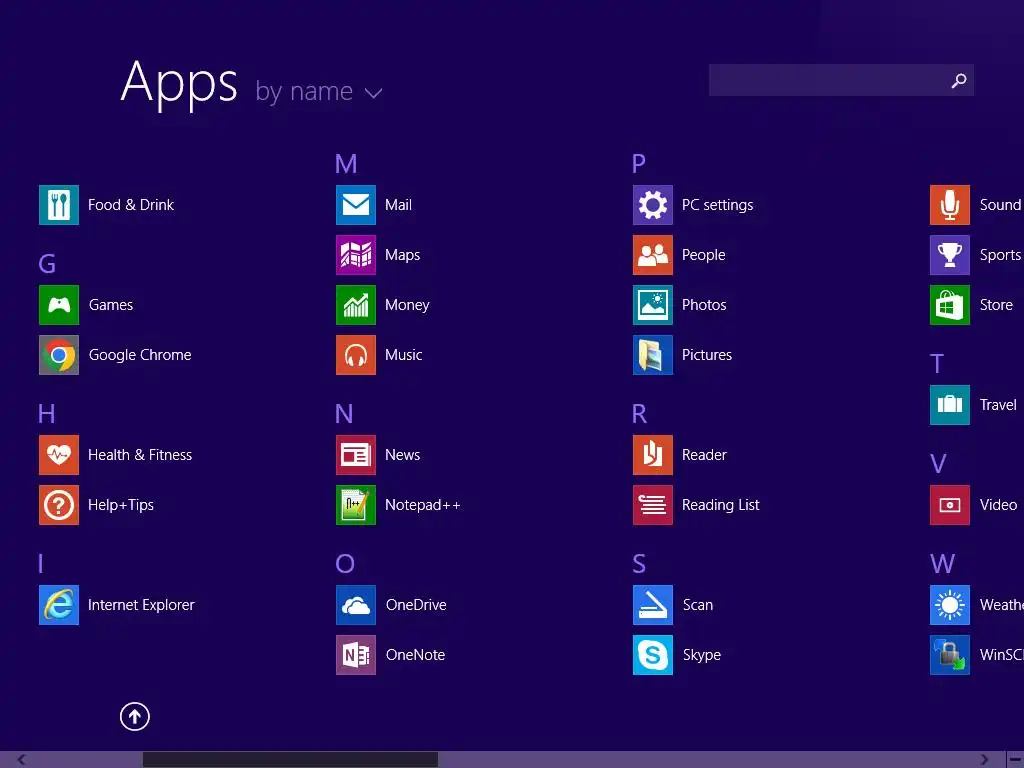
Task: Click the 'OneNote' label text
Action: (x=415, y=654)
